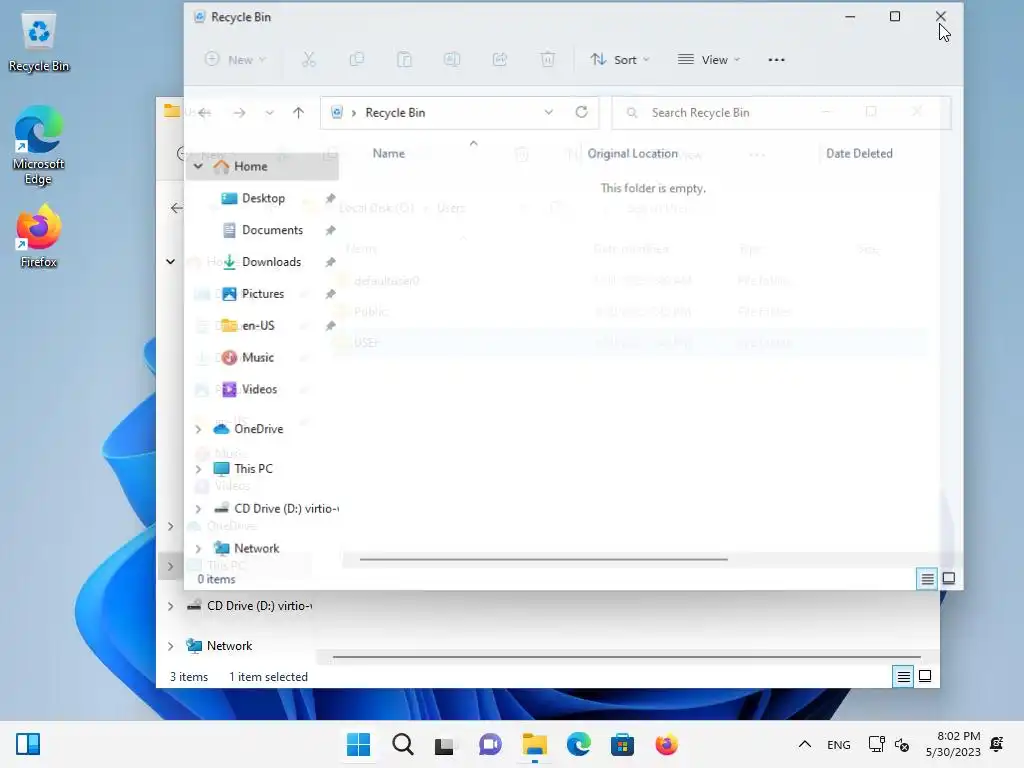
Task: Sort by Name column header
Action: pyautogui.click(x=389, y=153)
